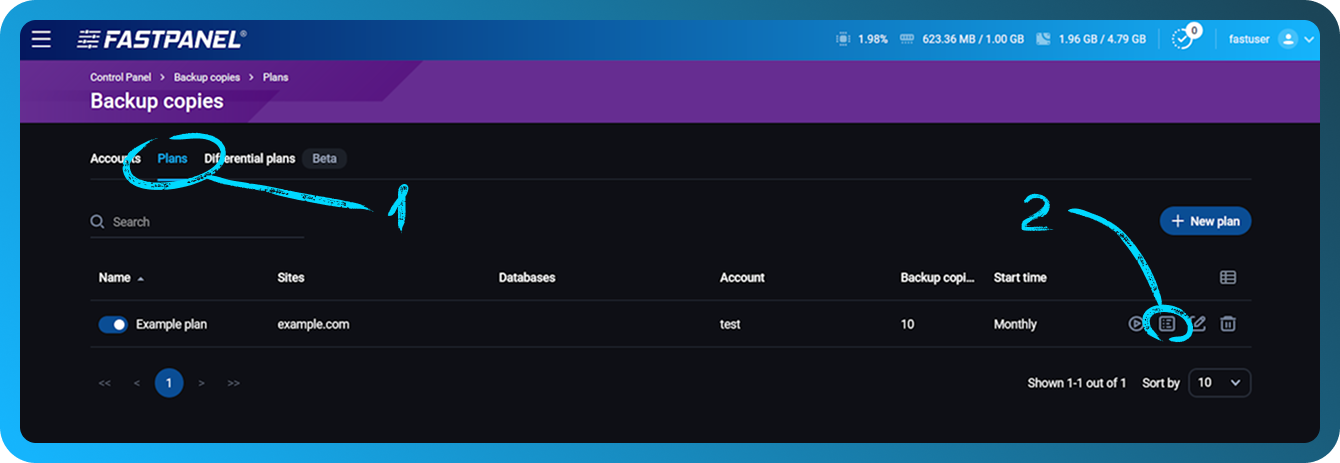The width and height of the screenshot is (1340, 463).
Task: Run the Example plan backup now
Action: point(1136,324)
